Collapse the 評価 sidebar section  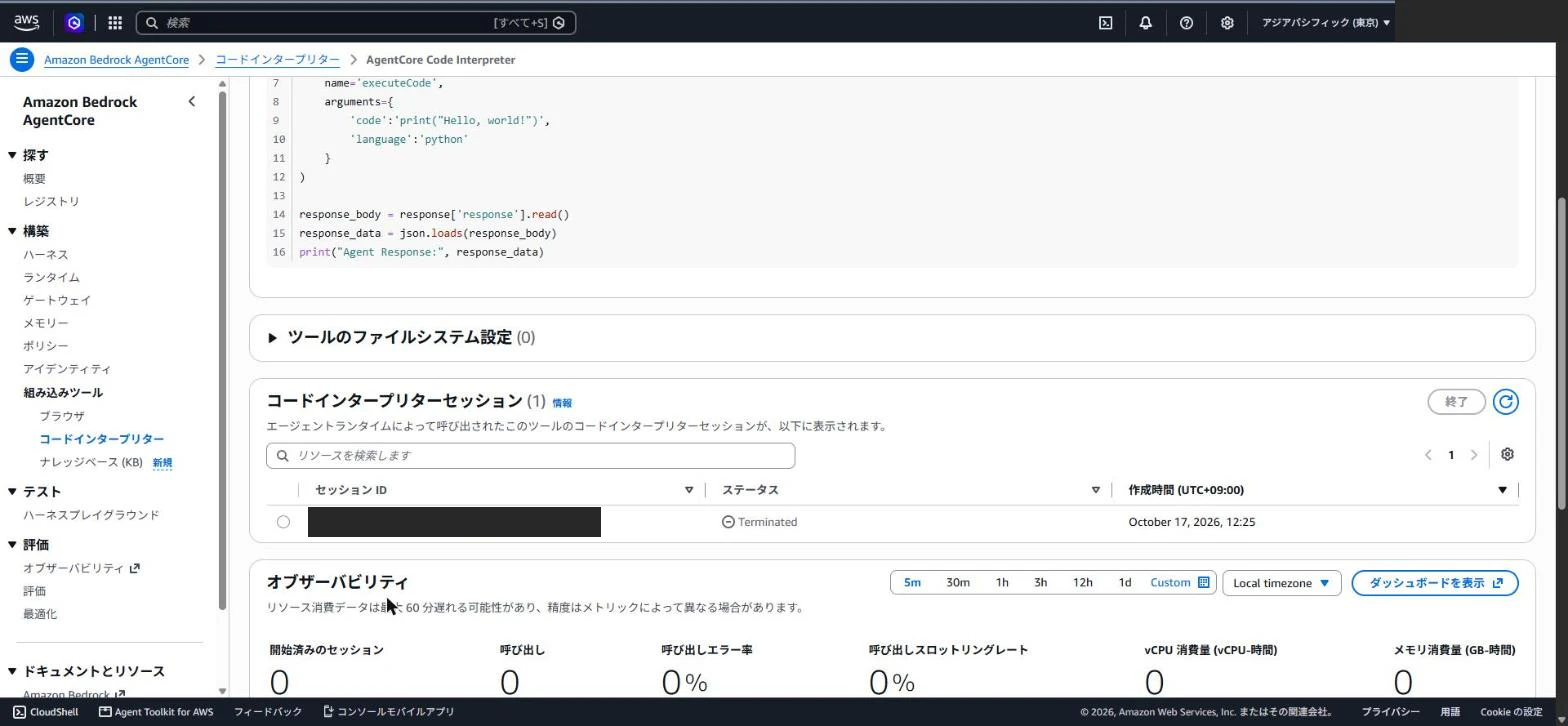point(12,545)
